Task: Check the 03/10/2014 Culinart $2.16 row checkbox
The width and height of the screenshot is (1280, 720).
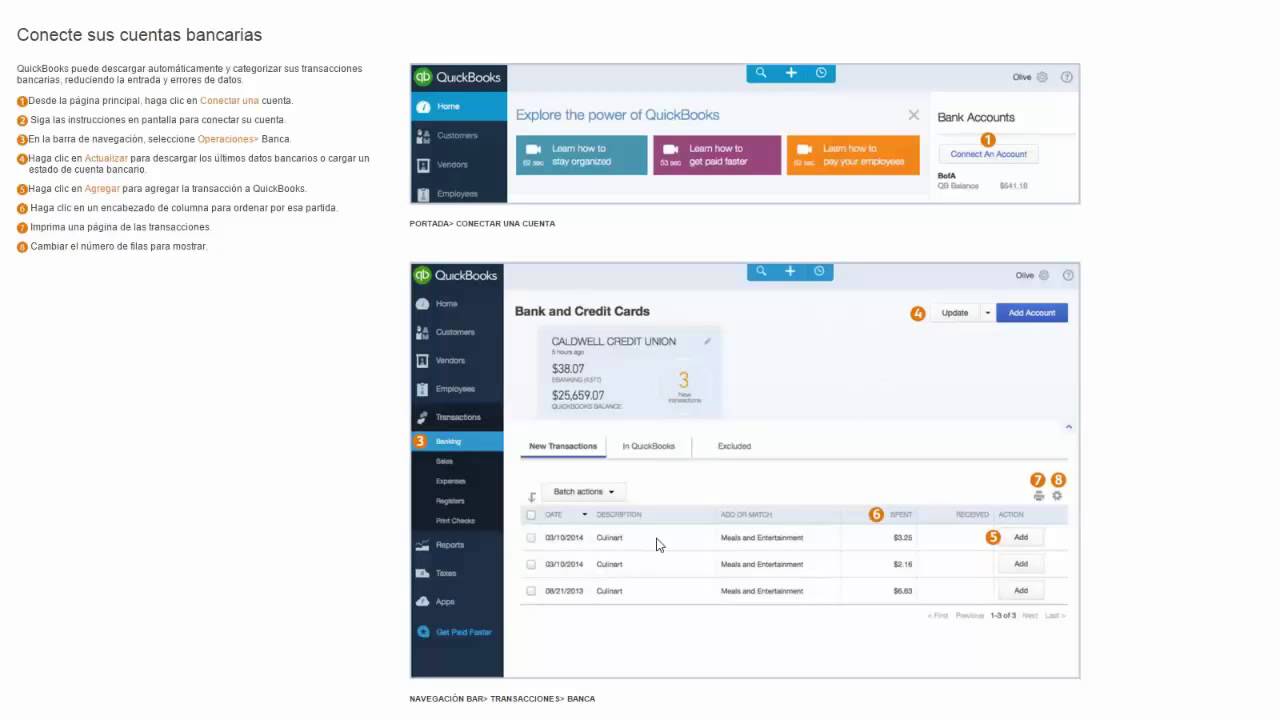Action: coord(531,564)
